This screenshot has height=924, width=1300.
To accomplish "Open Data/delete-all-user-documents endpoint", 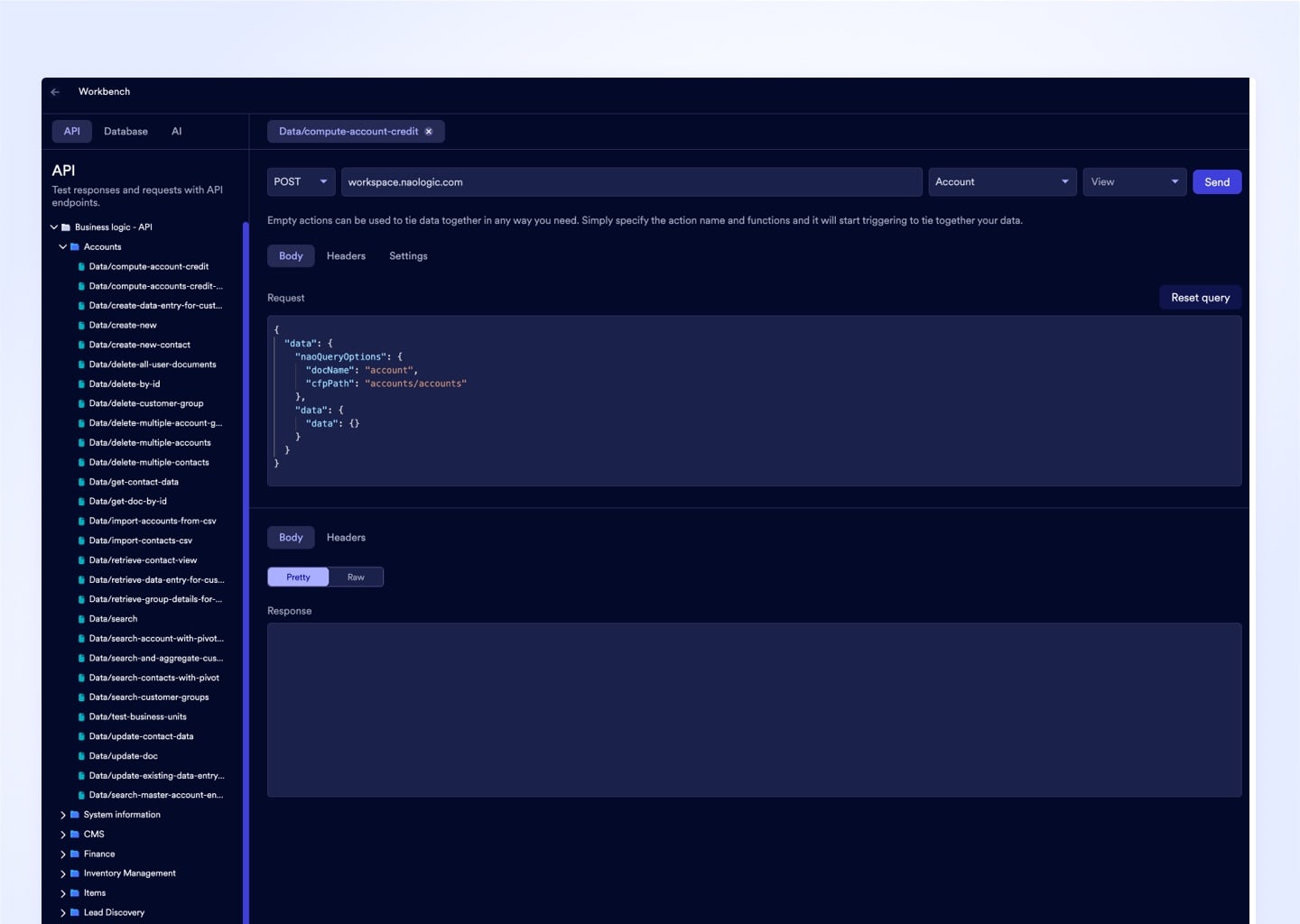I will [152, 365].
